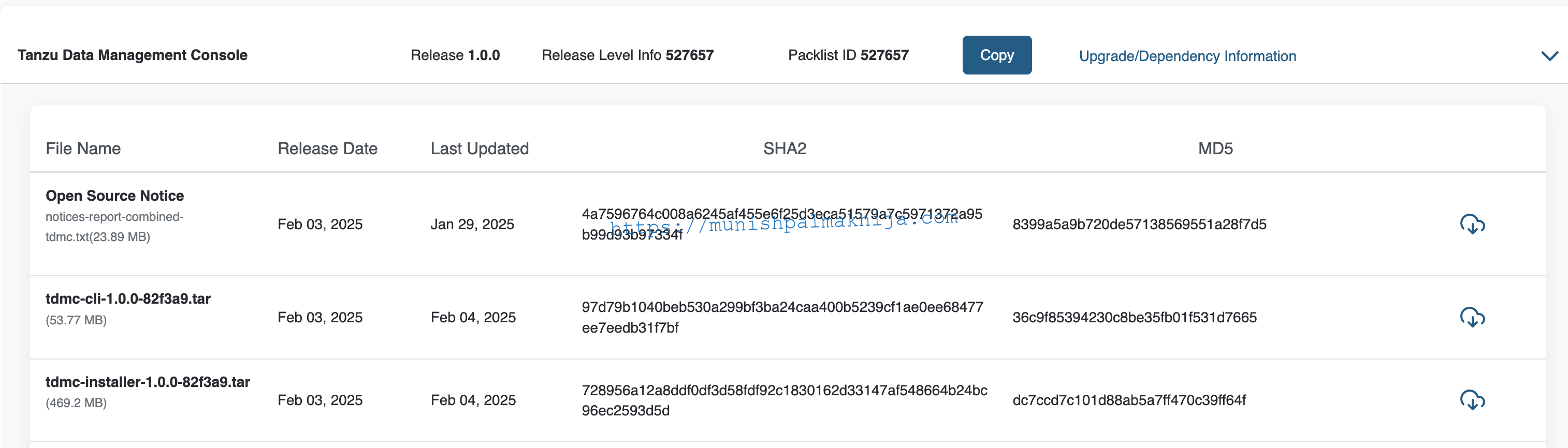Viewport: 1568px width, 448px height.
Task: Select the Open Source Notice file title
Action: (x=114, y=196)
